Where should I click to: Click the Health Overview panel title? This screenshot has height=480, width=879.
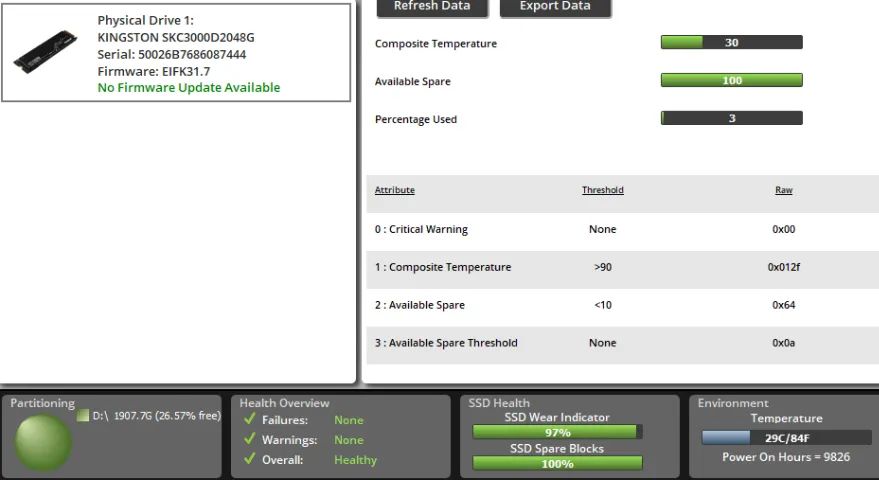tap(284, 403)
